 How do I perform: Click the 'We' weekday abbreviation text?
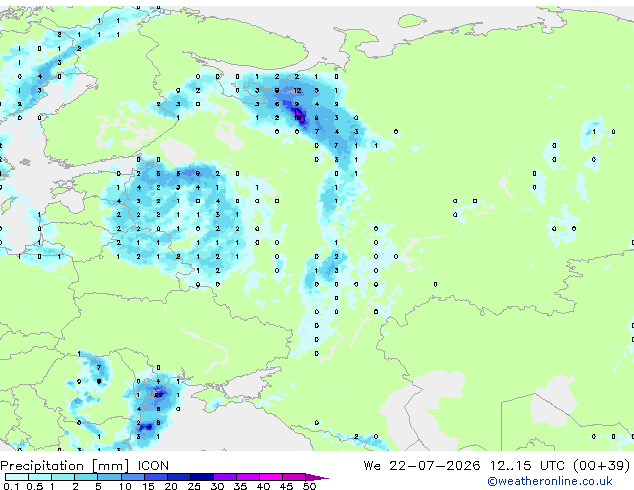tap(372, 466)
